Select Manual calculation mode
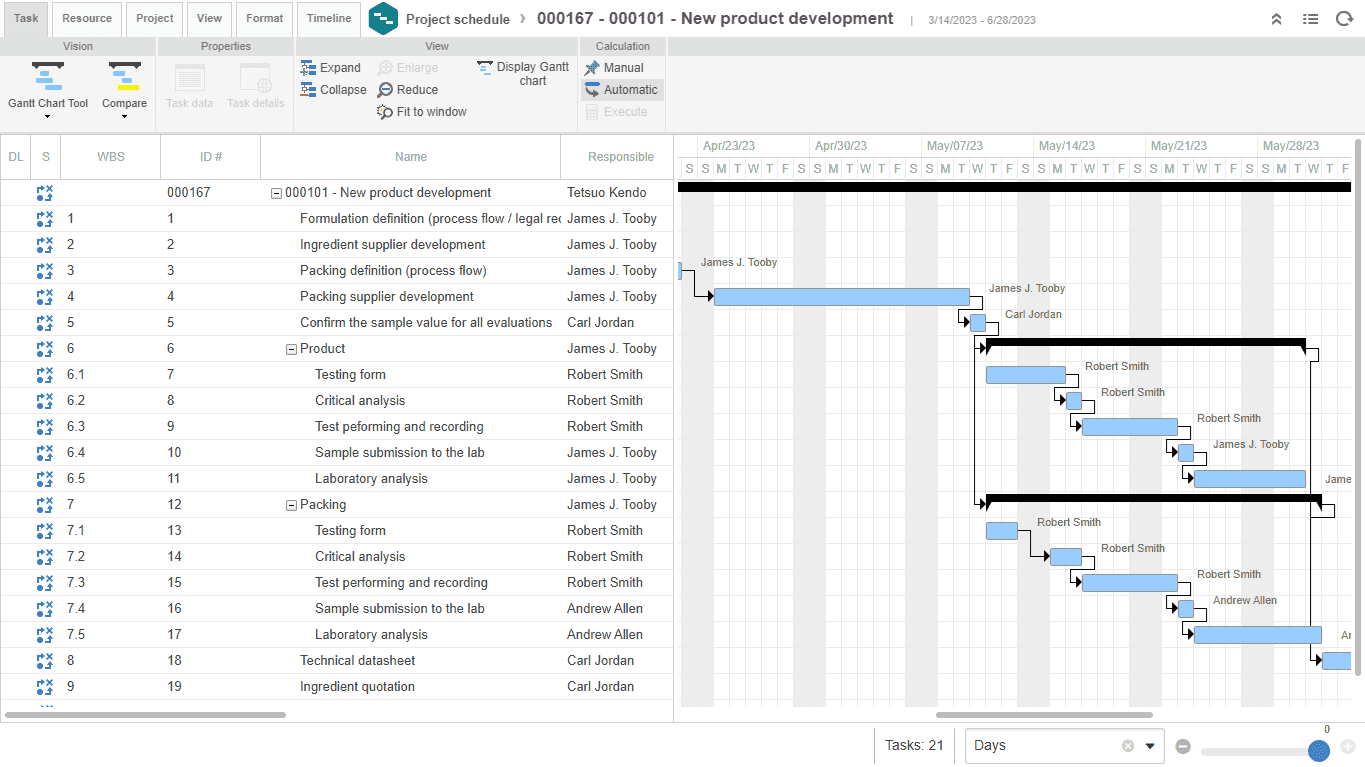Screen dimensions: 1365x767 pos(592,68)
